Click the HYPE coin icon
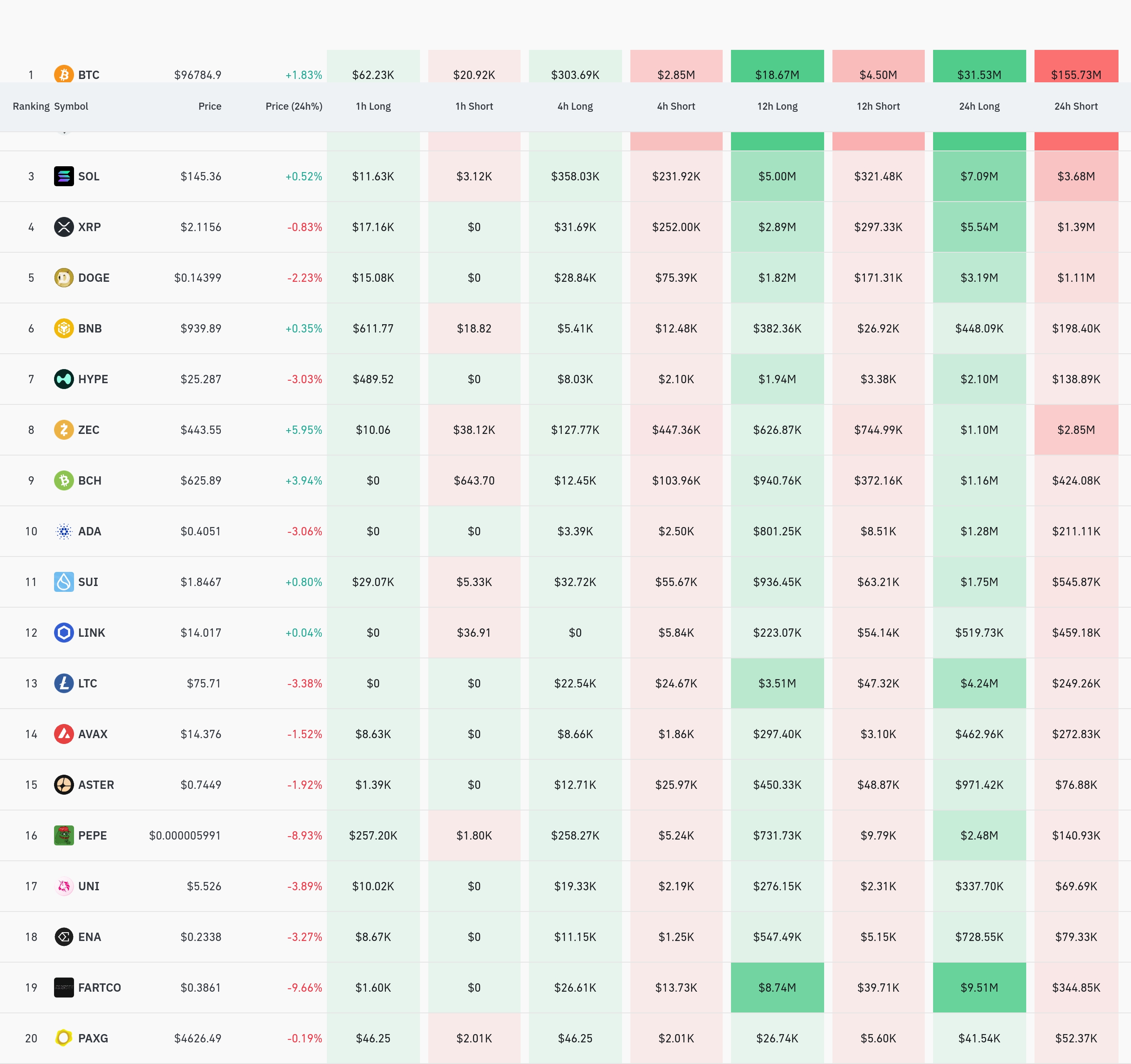This screenshot has height=1064, width=1131. (x=64, y=379)
